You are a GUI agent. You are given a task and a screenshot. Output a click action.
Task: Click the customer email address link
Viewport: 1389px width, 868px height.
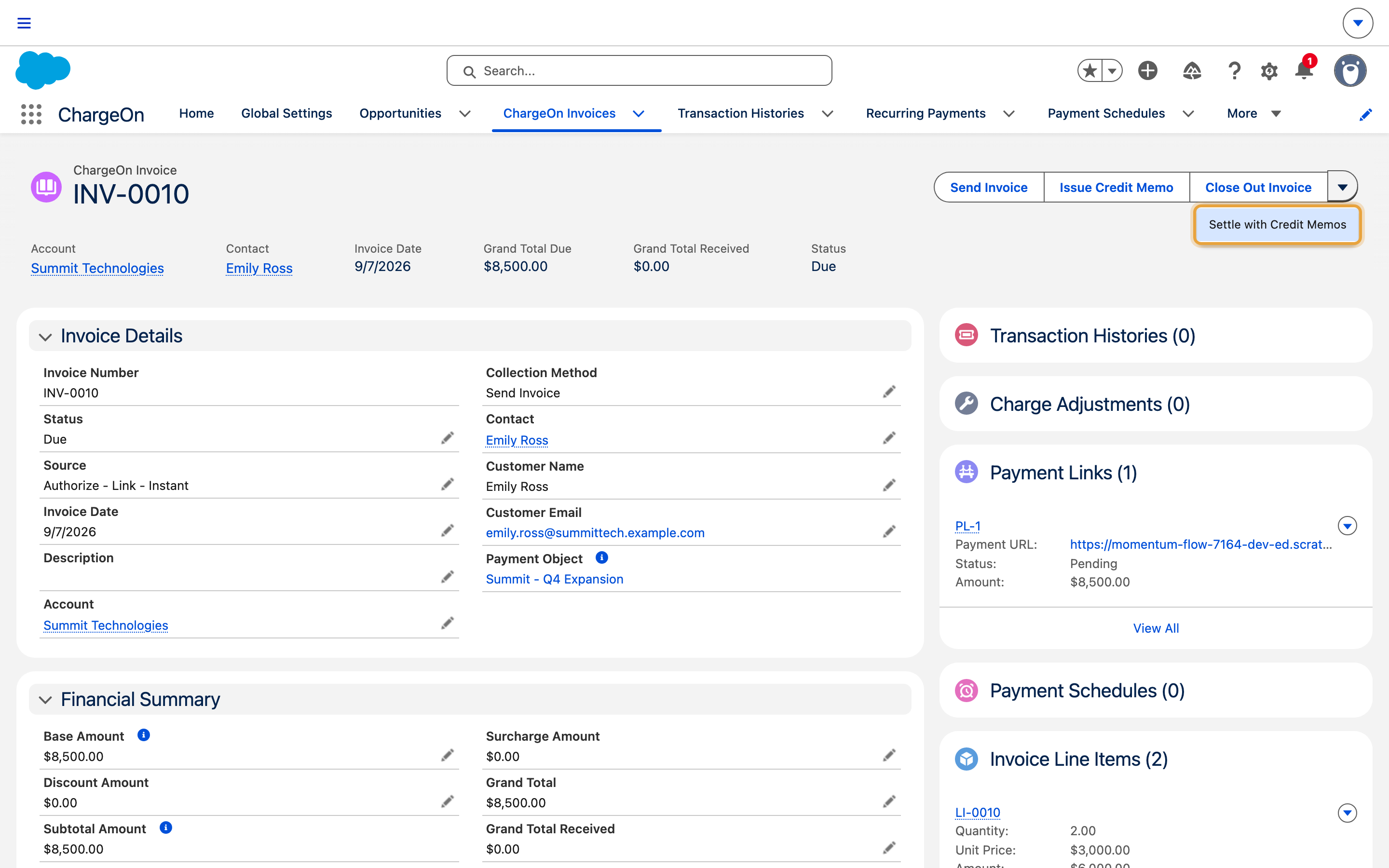(595, 533)
